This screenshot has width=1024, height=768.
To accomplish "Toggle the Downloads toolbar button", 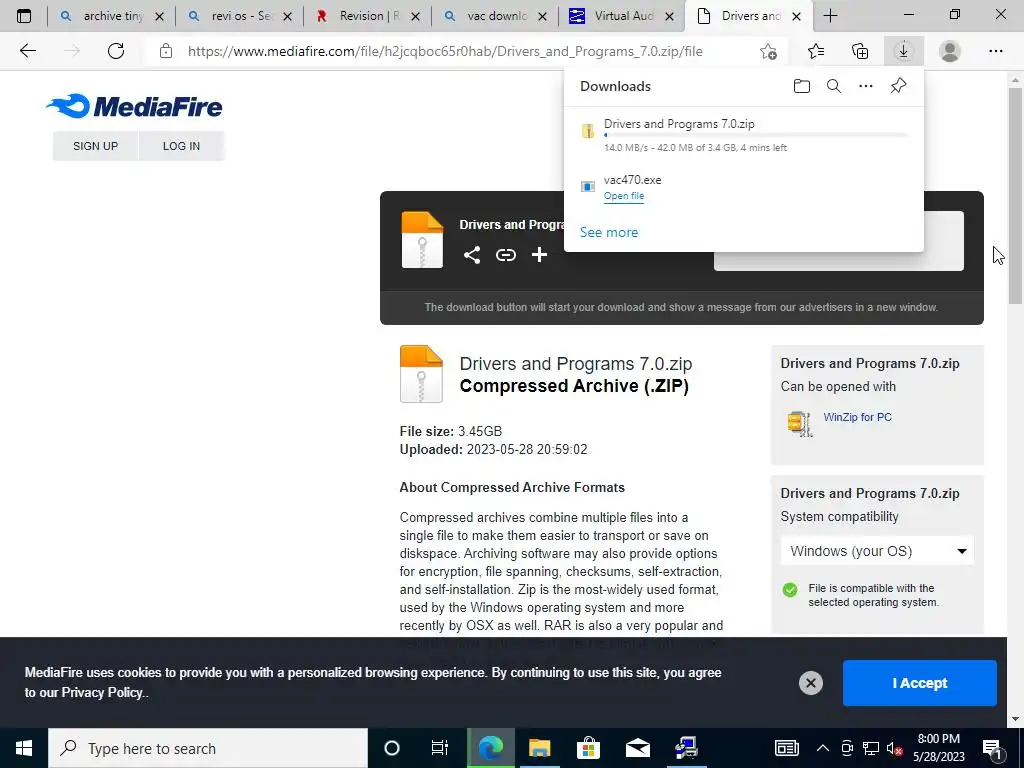I will pos(904,51).
